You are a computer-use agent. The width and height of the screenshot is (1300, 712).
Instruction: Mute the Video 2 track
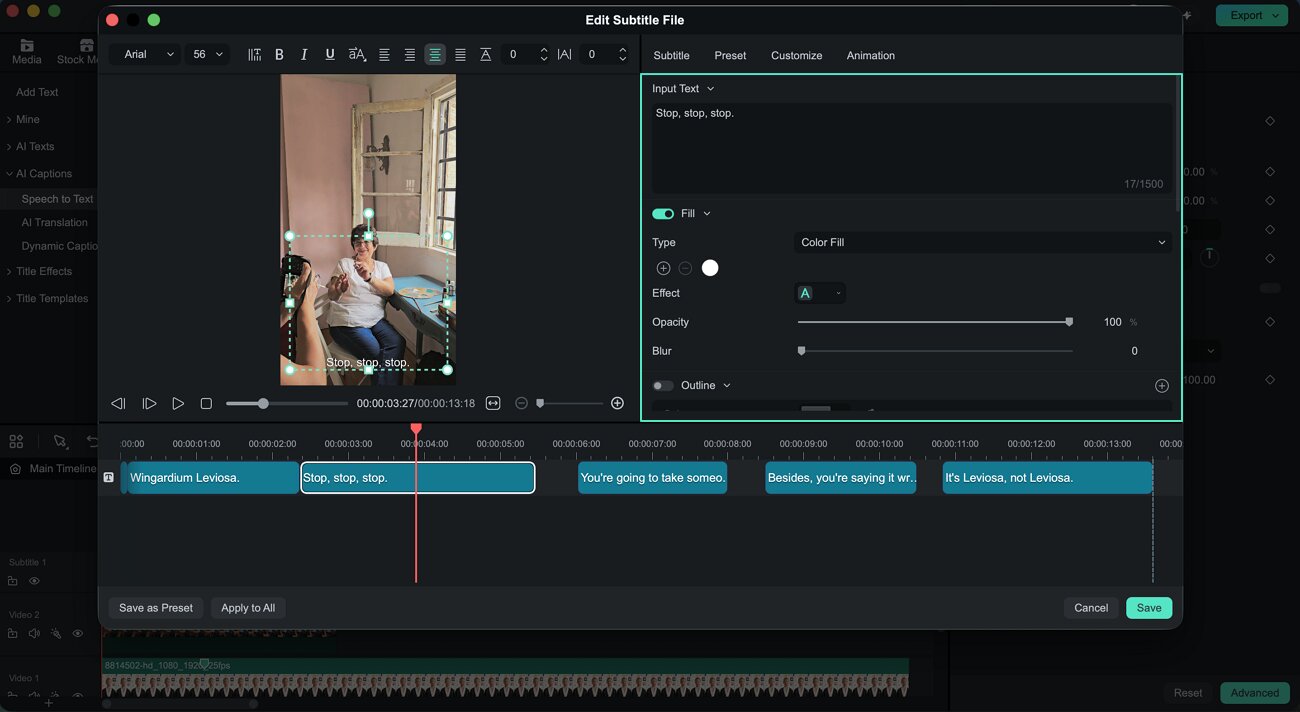coord(34,633)
